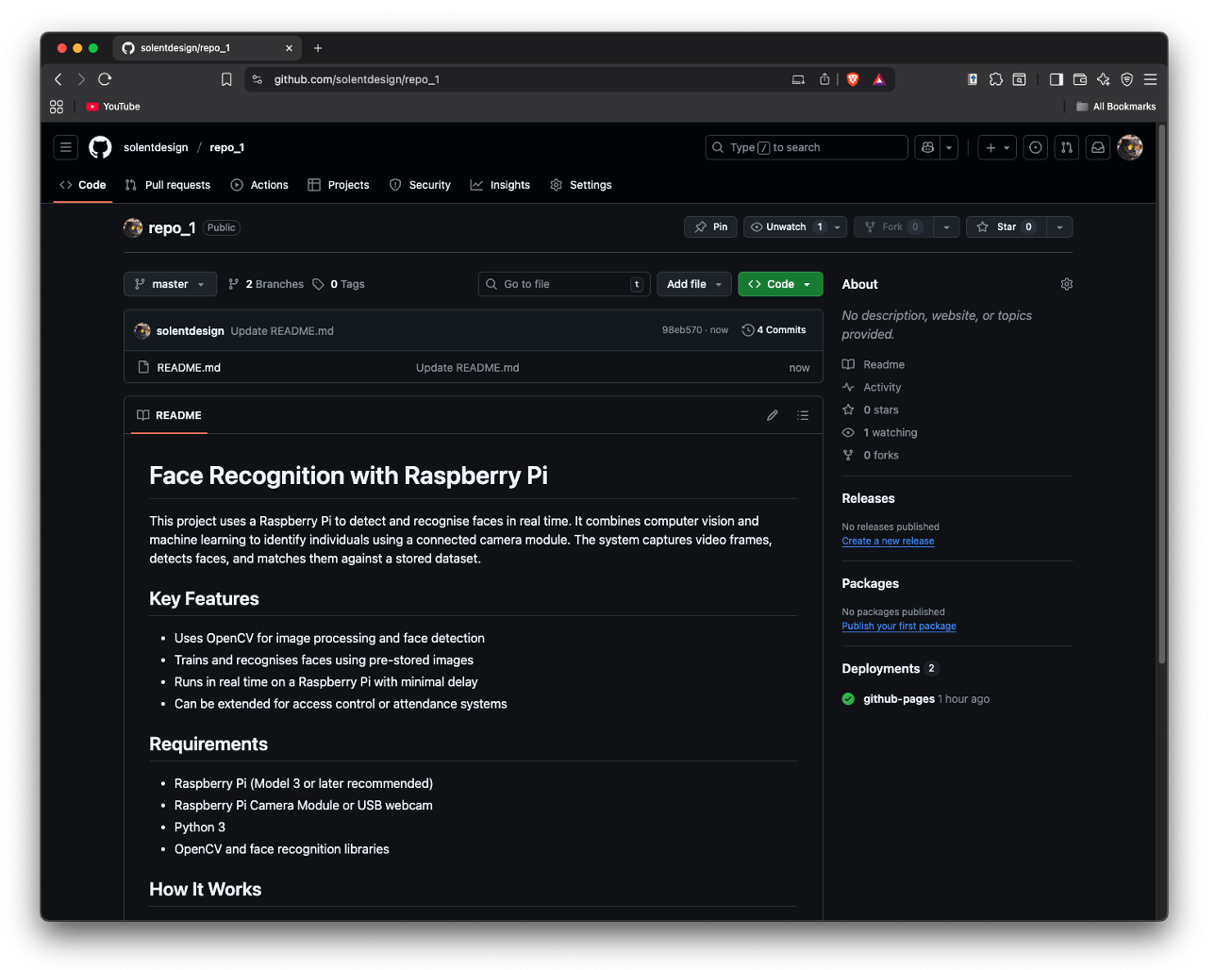The width and height of the screenshot is (1232, 970).
Task: Open the issues icon in header
Action: pos(1036,147)
